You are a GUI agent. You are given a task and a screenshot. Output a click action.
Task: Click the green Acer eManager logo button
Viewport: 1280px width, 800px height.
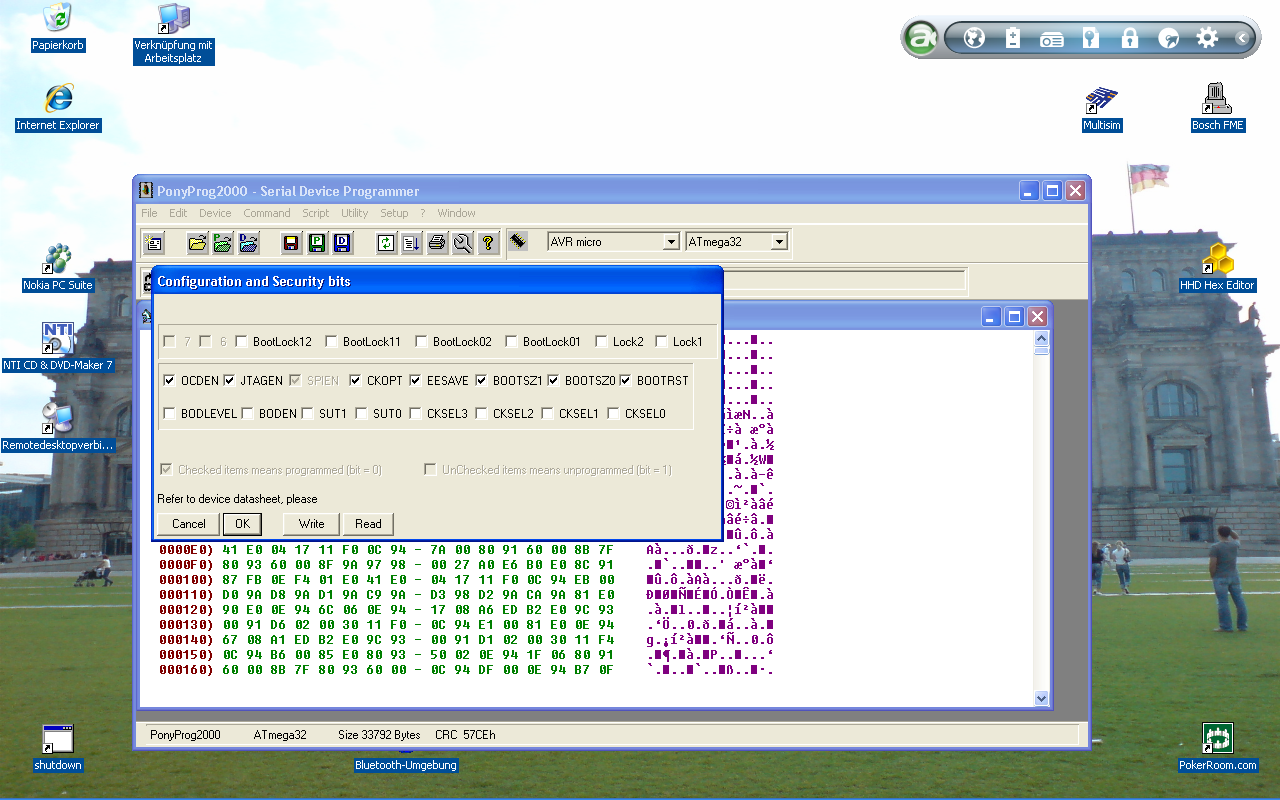coord(920,38)
